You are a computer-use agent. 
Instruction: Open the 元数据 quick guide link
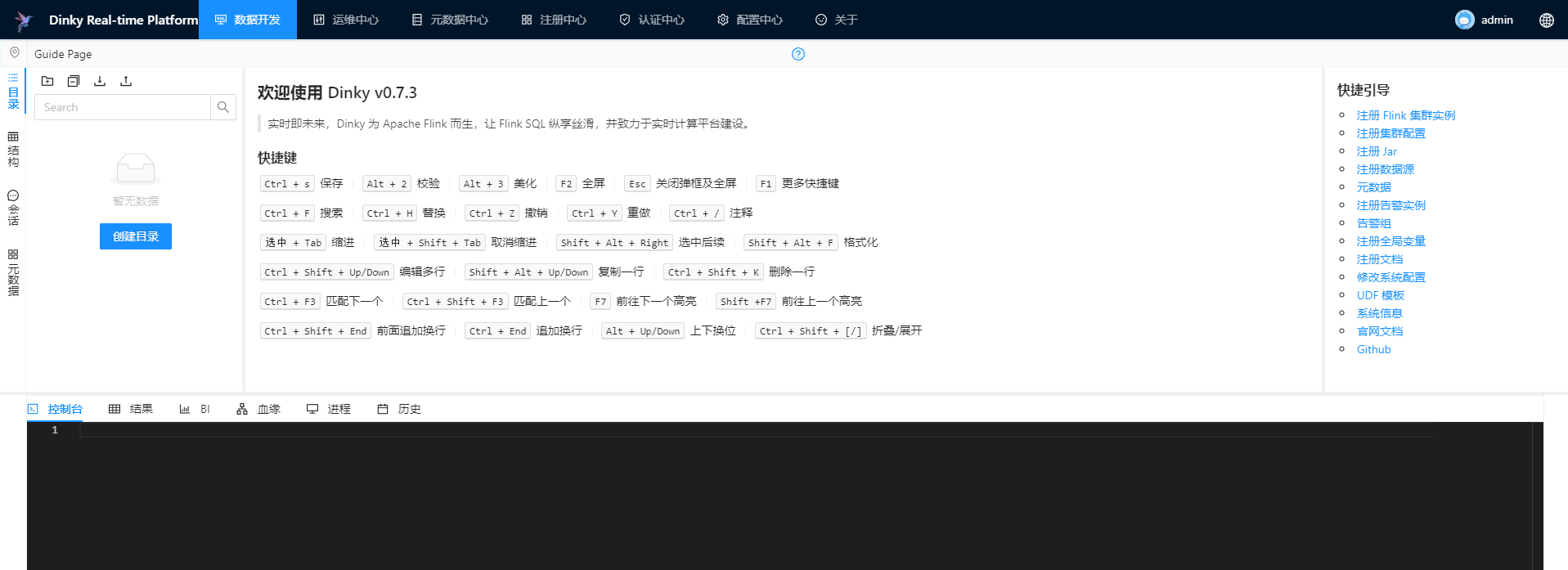pos(1373,187)
